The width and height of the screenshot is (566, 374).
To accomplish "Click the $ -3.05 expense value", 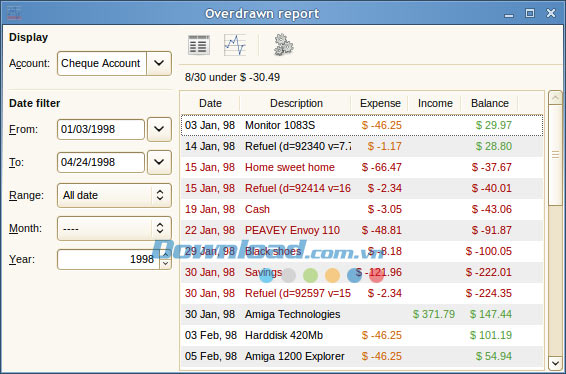I will coord(385,209).
